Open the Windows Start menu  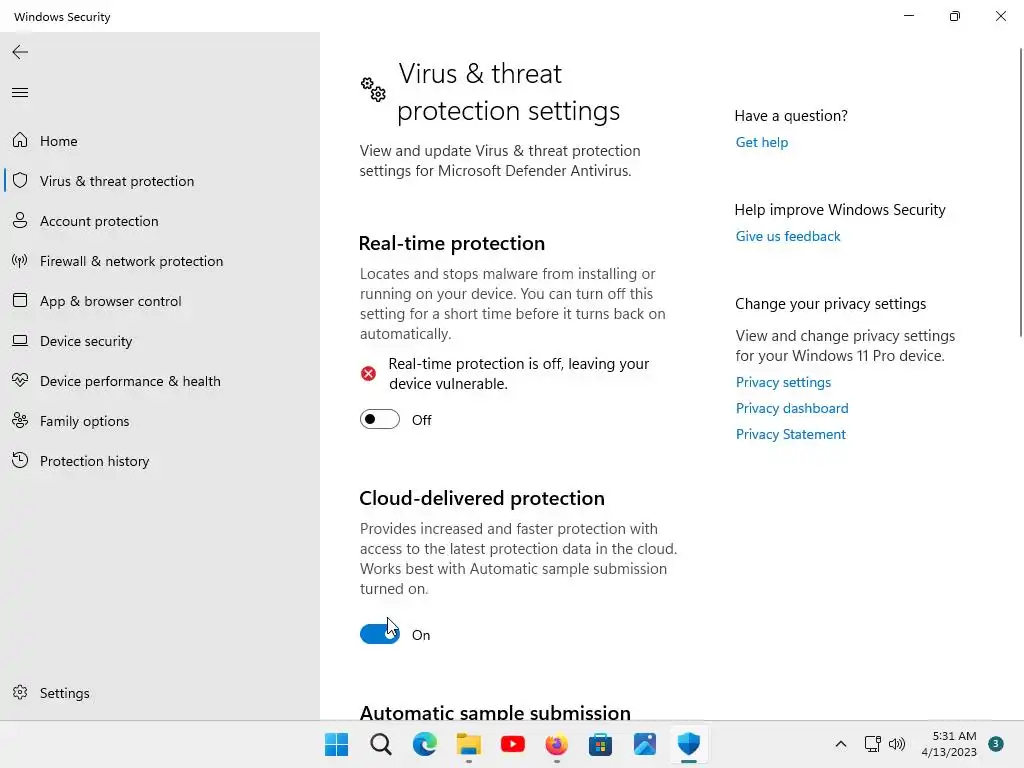[337, 744]
